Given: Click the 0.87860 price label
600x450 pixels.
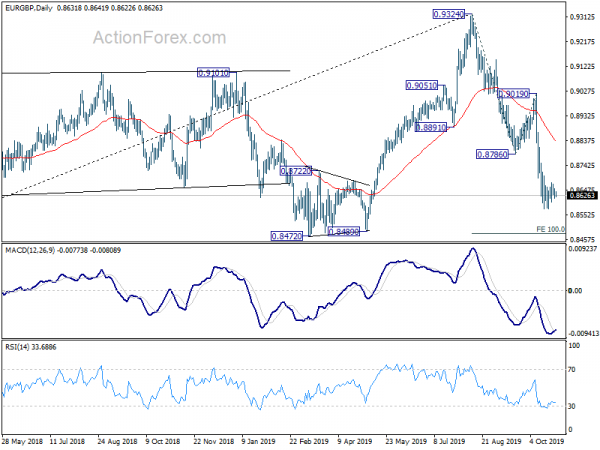Looking at the screenshot, I should click(492, 155).
